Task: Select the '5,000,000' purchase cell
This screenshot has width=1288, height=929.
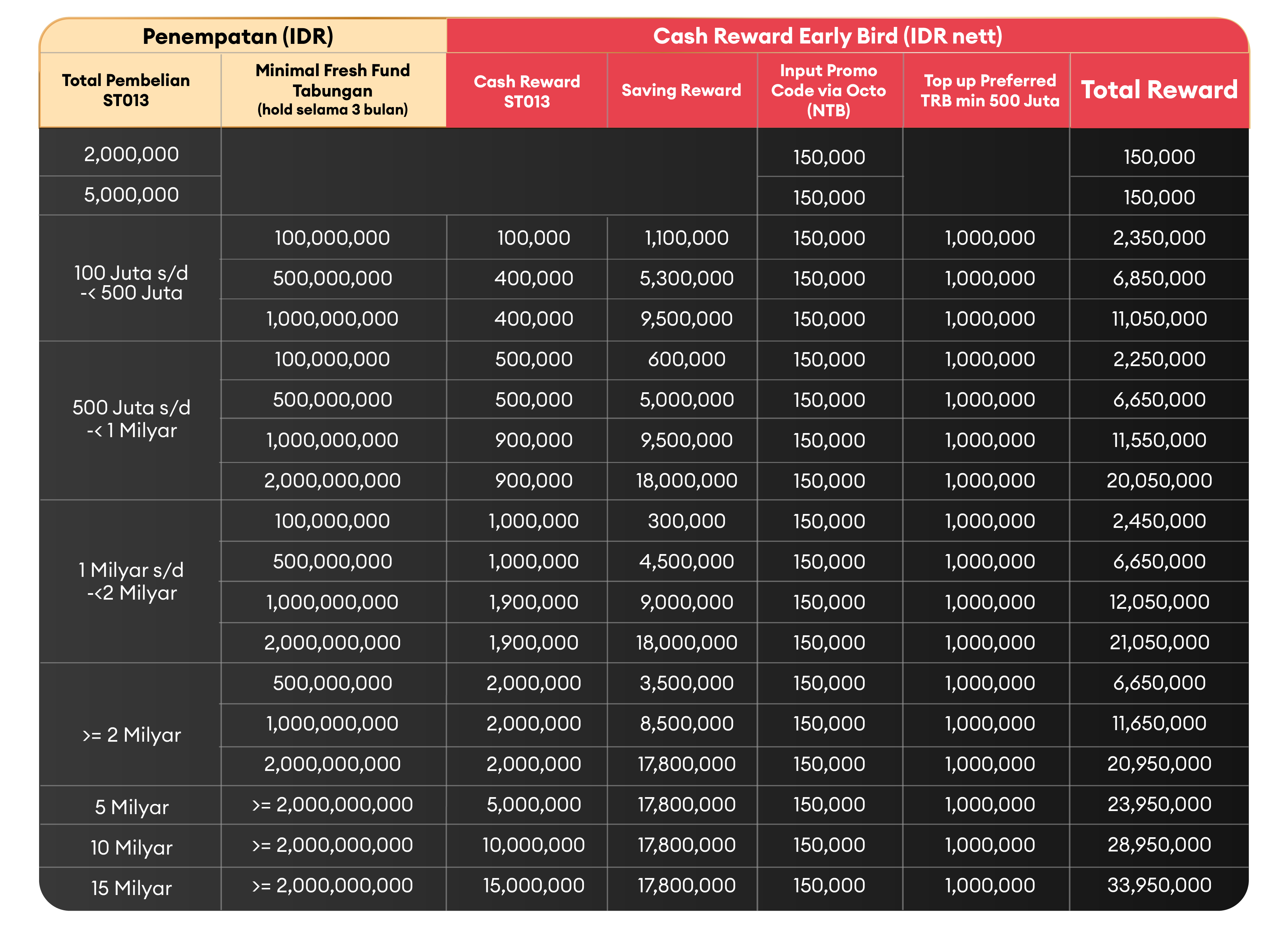Action: pyautogui.click(x=131, y=195)
